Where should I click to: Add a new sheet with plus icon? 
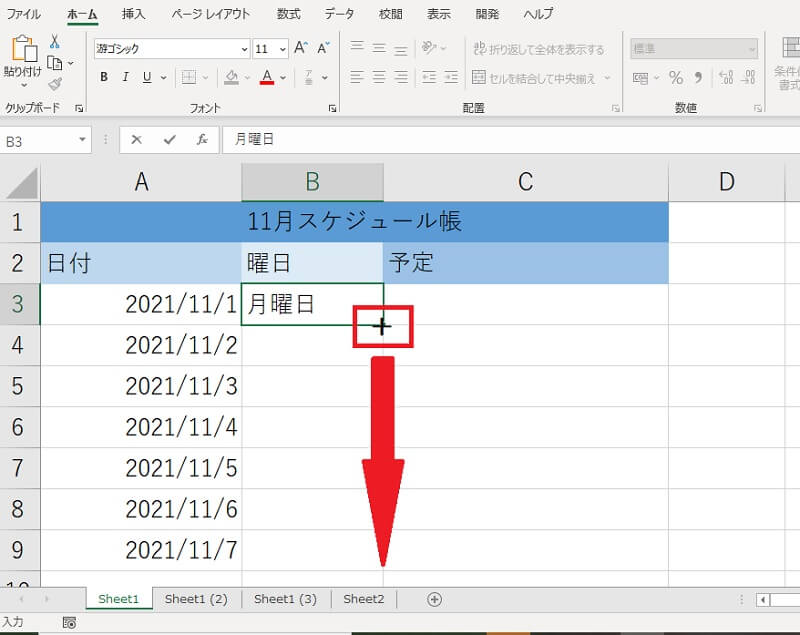pyautogui.click(x=434, y=599)
